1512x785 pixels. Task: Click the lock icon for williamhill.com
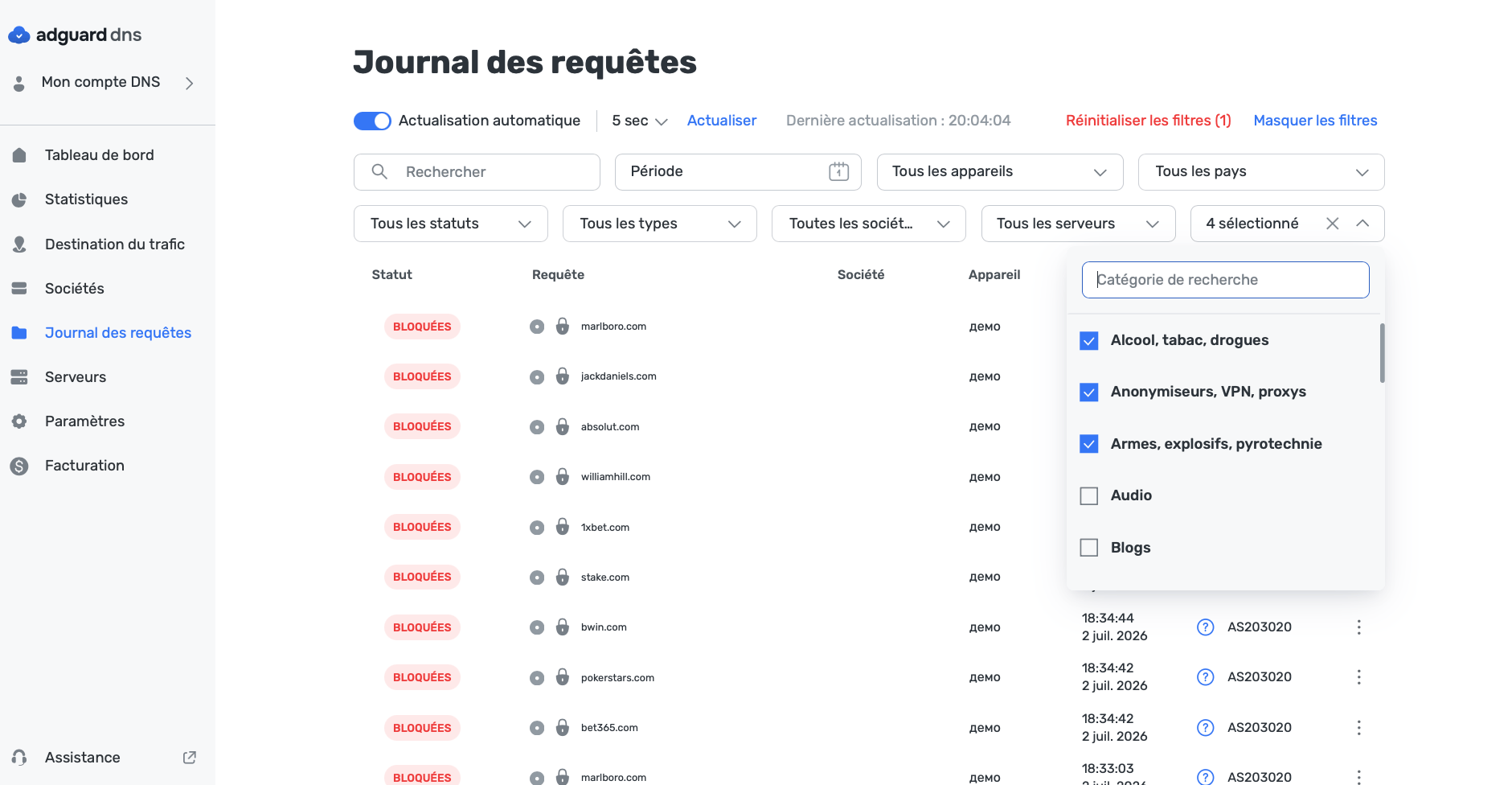pyautogui.click(x=563, y=476)
